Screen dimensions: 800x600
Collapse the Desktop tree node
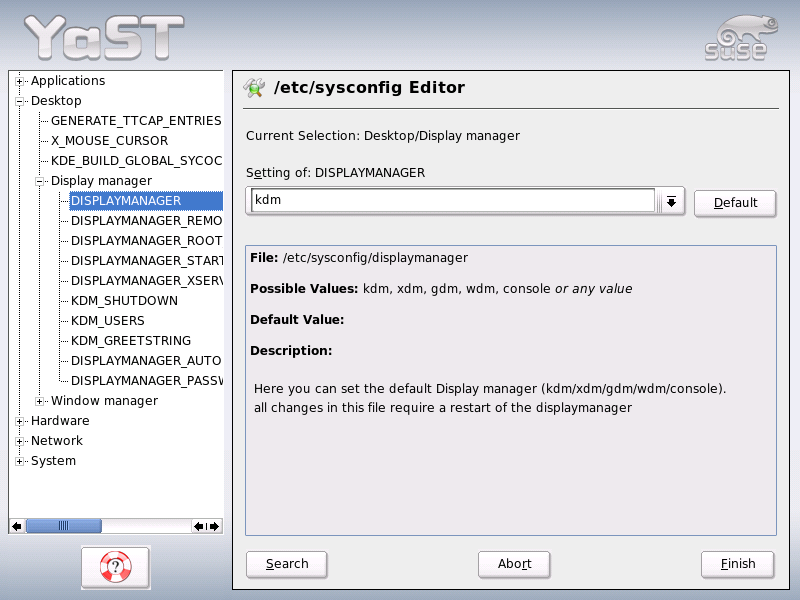point(19,101)
